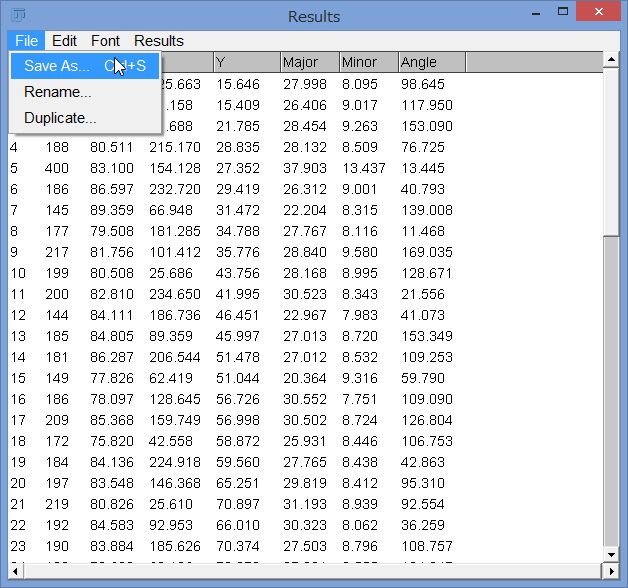Select value 206.544 in row 14

(x=175, y=357)
